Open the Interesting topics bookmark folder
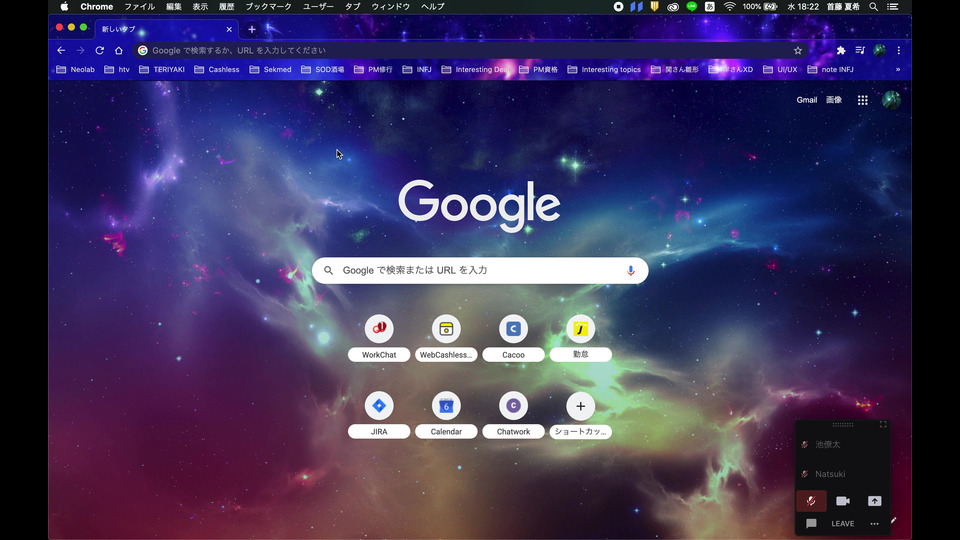 click(x=604, y=70)
